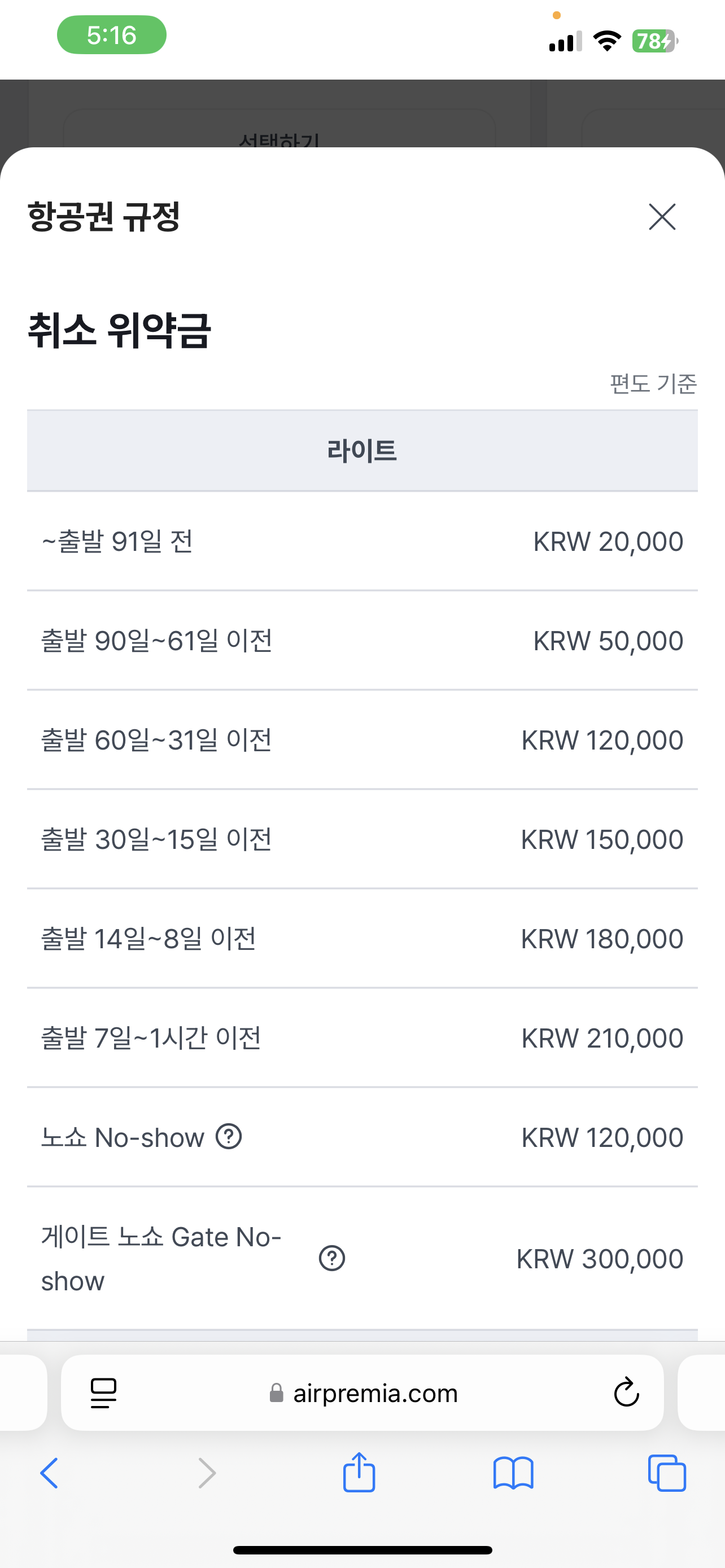Go forward in Safari
Screen dimensions: 725x1568
tap(207, 1473)
